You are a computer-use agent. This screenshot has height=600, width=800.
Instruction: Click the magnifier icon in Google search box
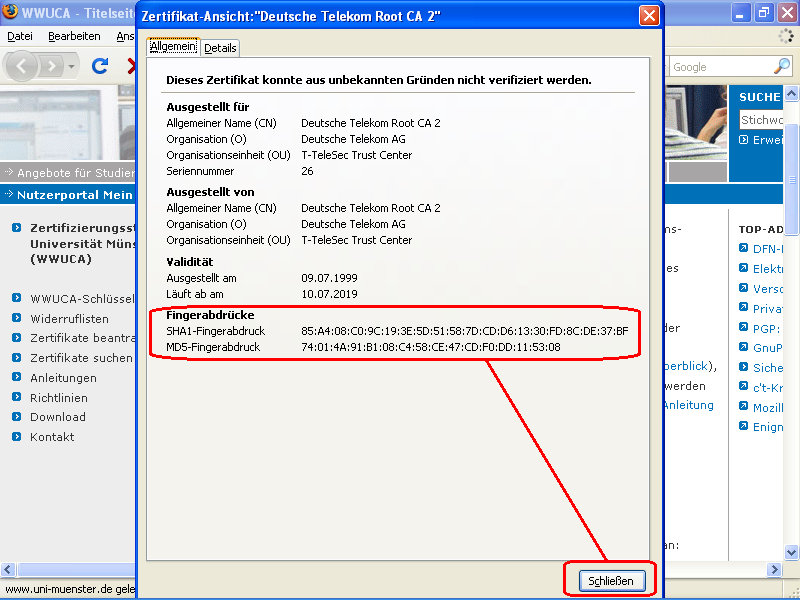pyautogui.click(x=782, y=67)
